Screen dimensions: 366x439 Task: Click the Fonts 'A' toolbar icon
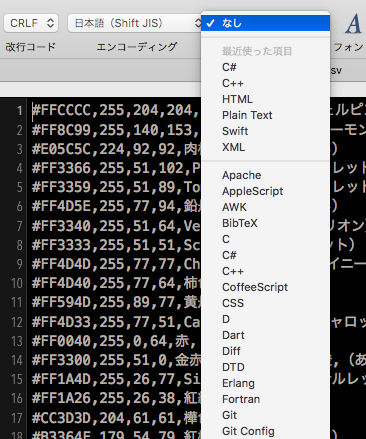tap(353, 24)
